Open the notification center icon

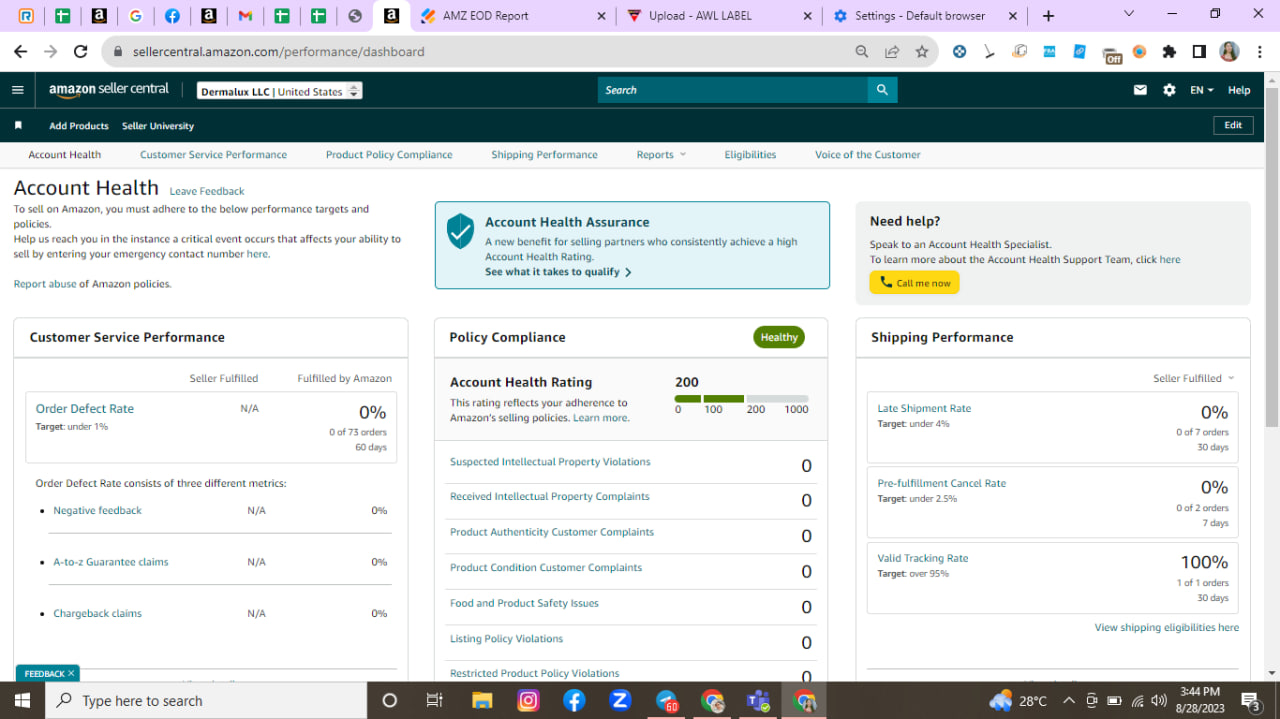click(1250, 701)
